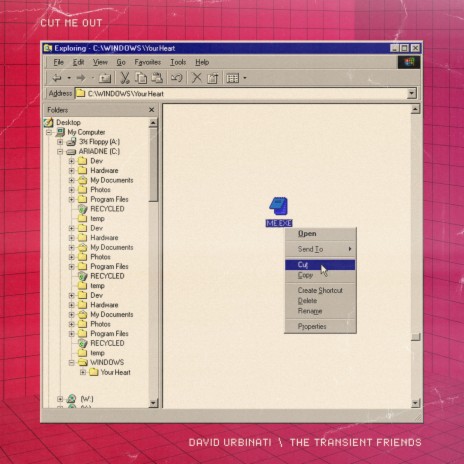The image size is (464, 464).
Task: Choose Open in the context menu
Action: click(320, 234)
